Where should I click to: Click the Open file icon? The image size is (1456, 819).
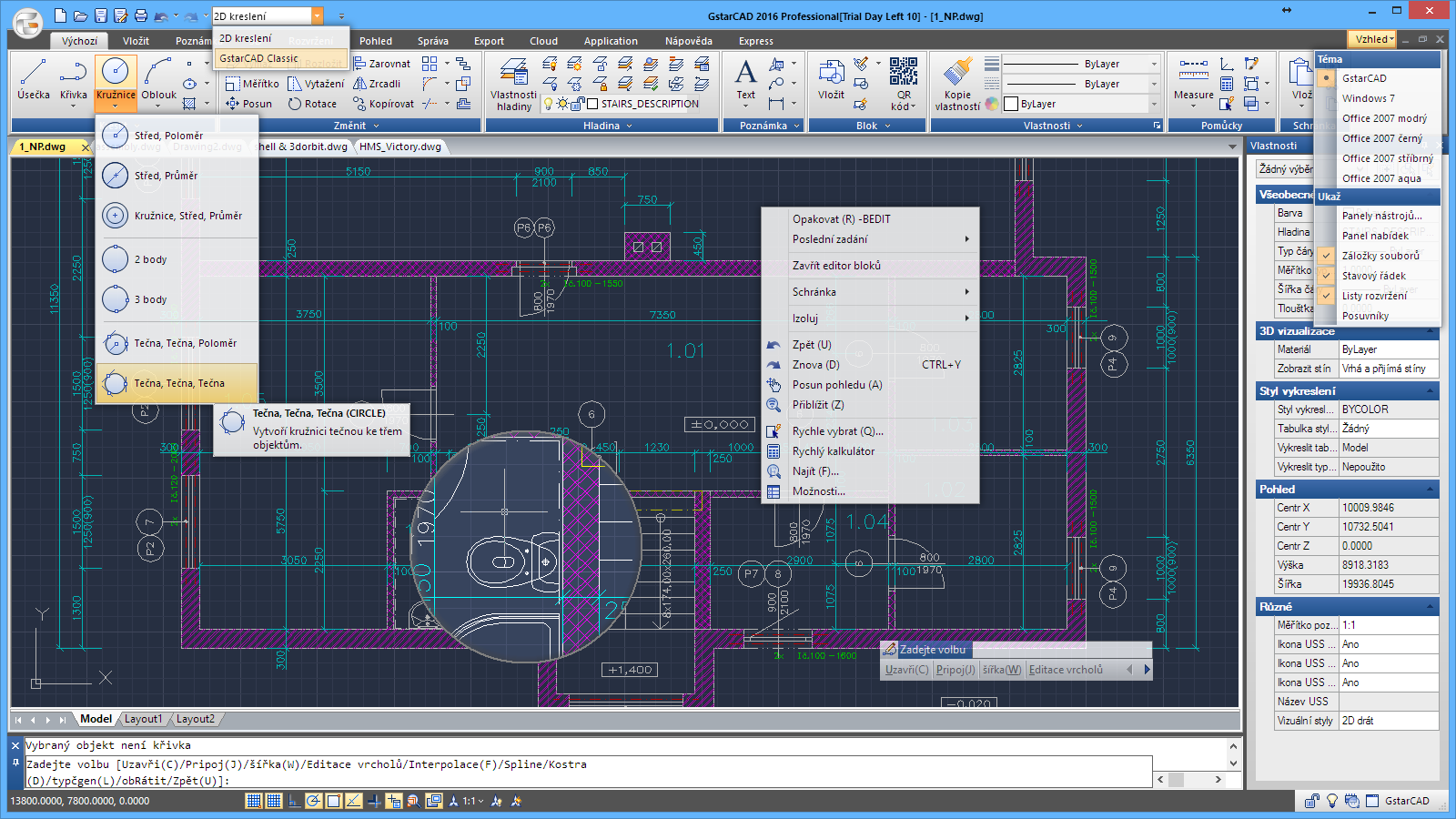click(80, 15)
